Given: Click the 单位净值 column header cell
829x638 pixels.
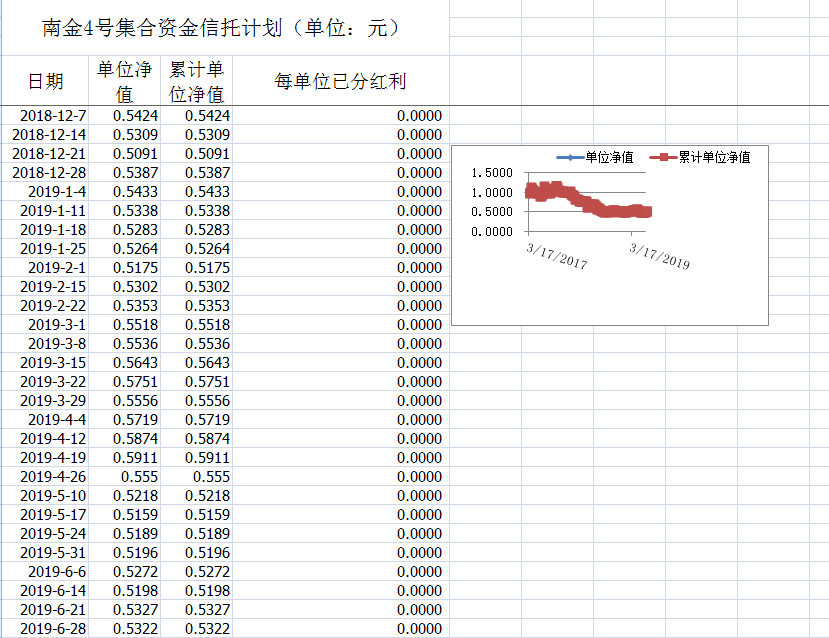Looking at the screenshot, I should (124, 81).
